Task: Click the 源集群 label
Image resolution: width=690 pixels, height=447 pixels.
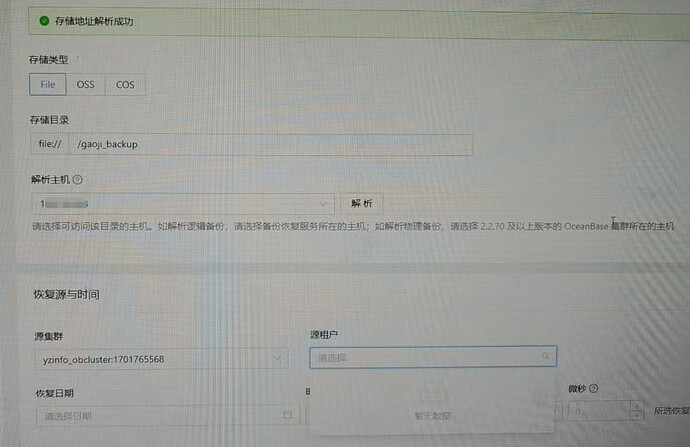Action: click(48, 337)
